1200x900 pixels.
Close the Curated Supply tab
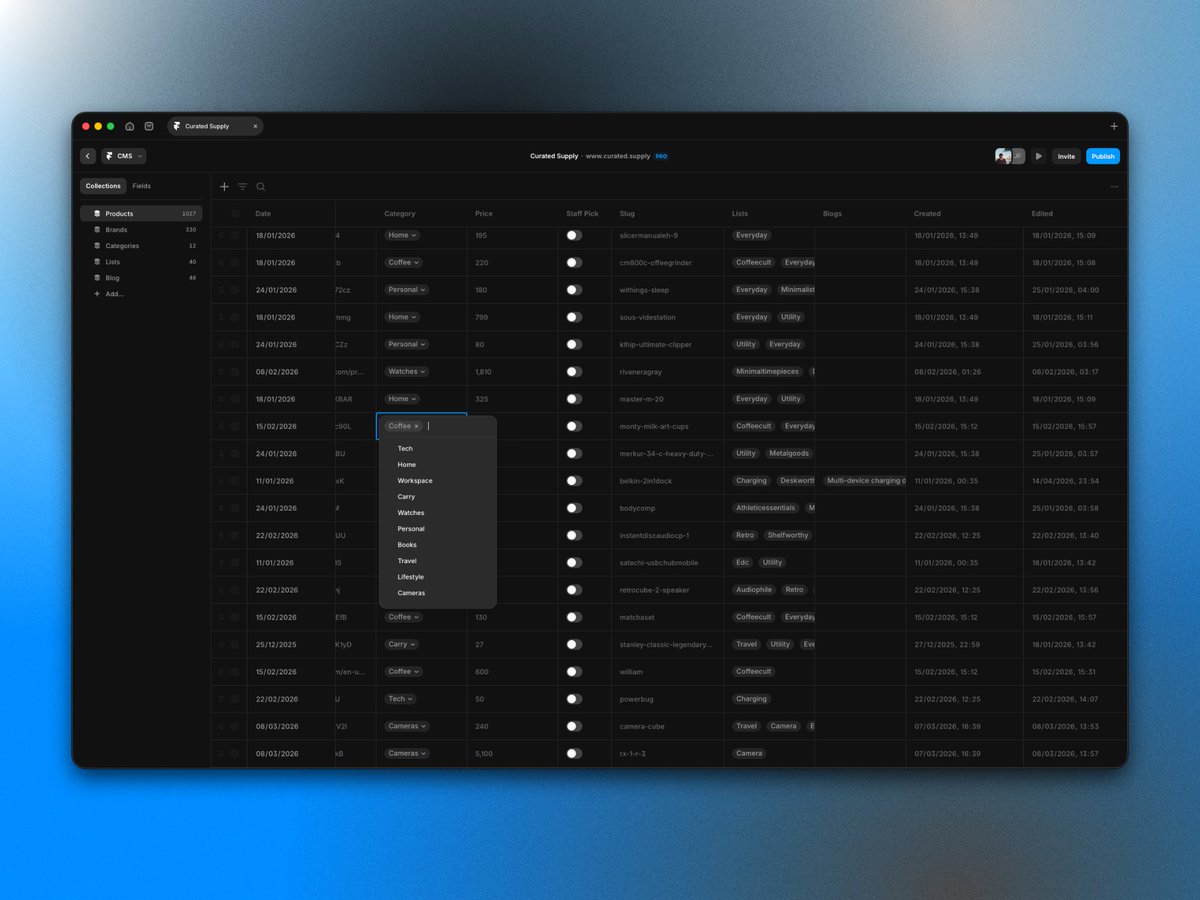(x=255, y=126)
